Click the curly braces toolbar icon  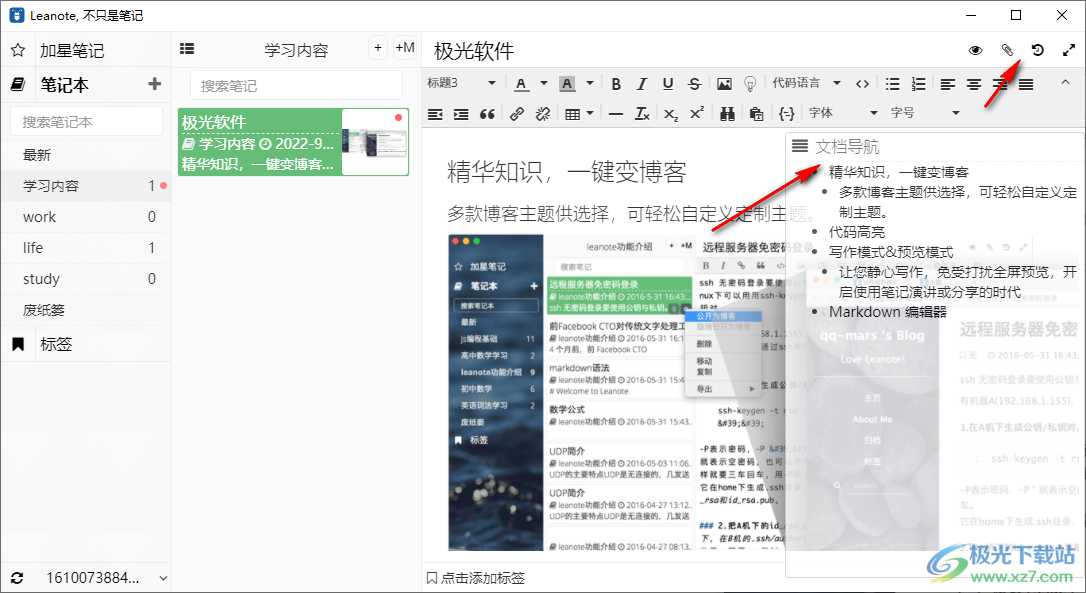coord(787,114)
